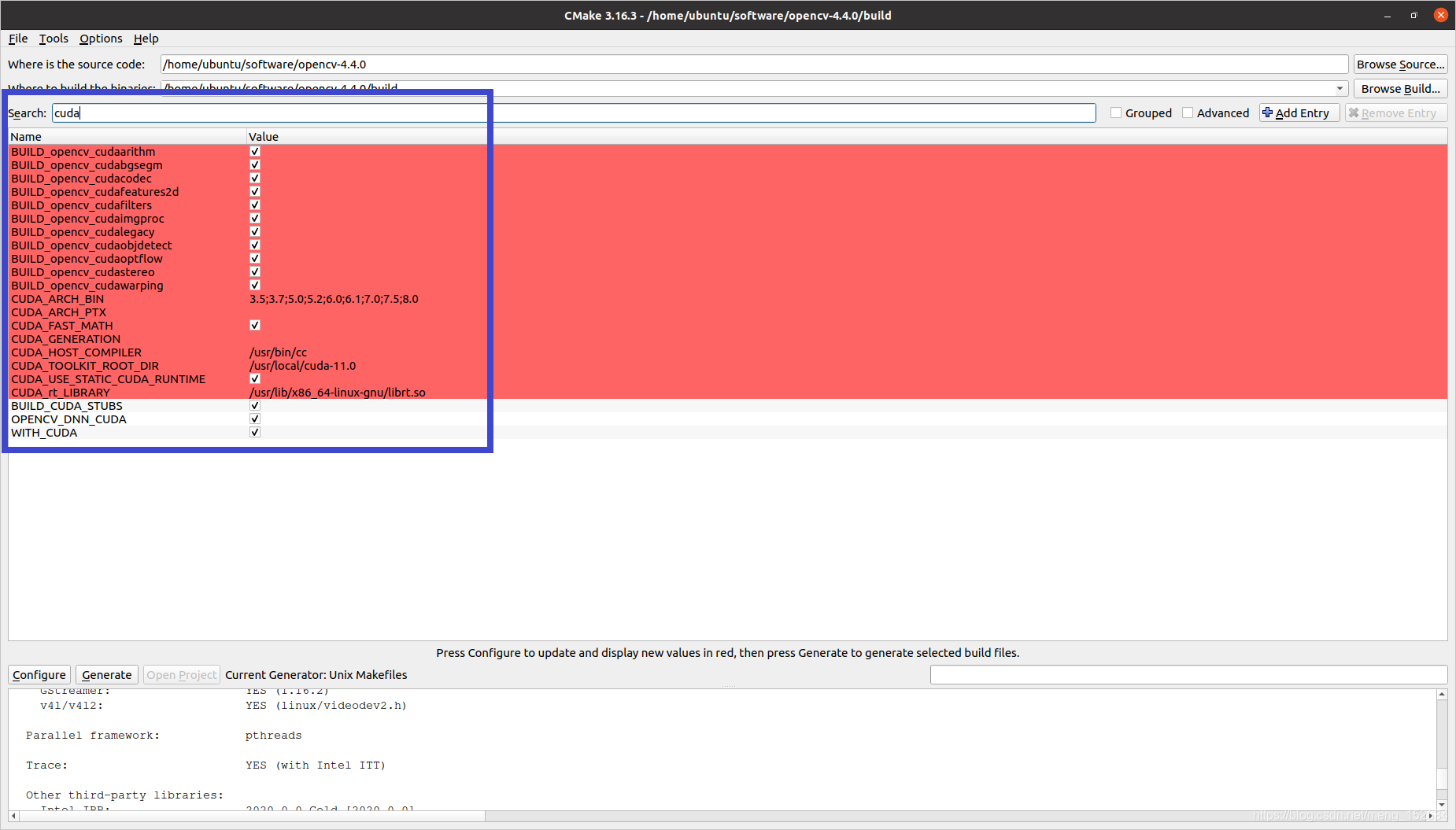Toggle OPENCV_DNN_CUDA checkbox
Screen dimensions: 1456x830
[255, 419]
